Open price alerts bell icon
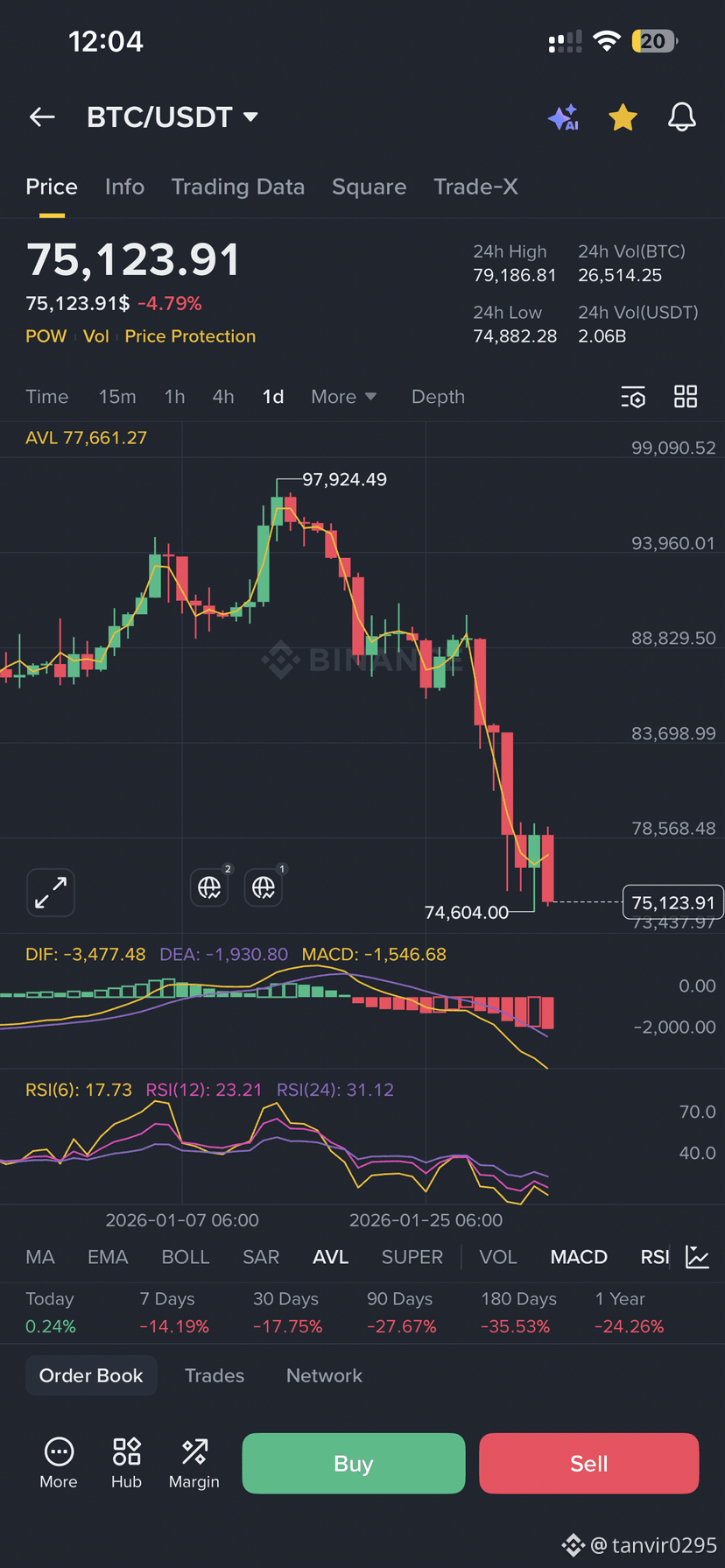 click(x=682, y=117)
